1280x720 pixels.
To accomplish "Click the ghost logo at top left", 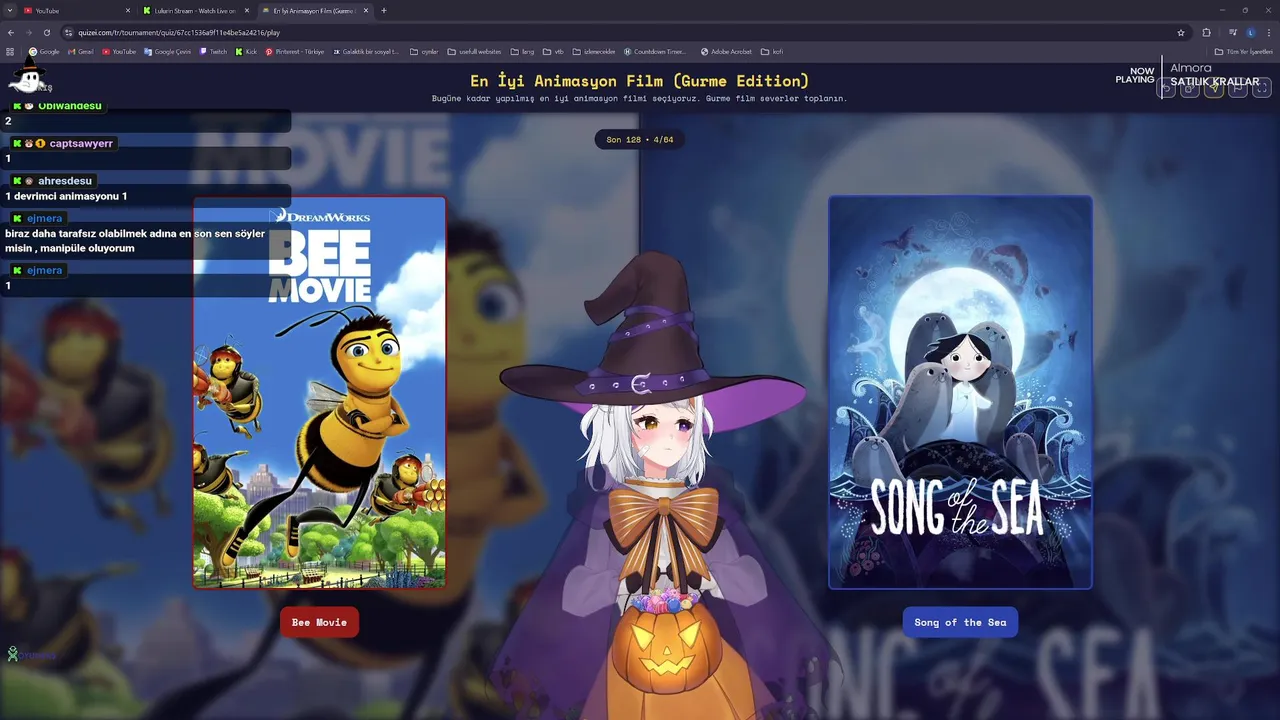I will click(x=29, y=76).
